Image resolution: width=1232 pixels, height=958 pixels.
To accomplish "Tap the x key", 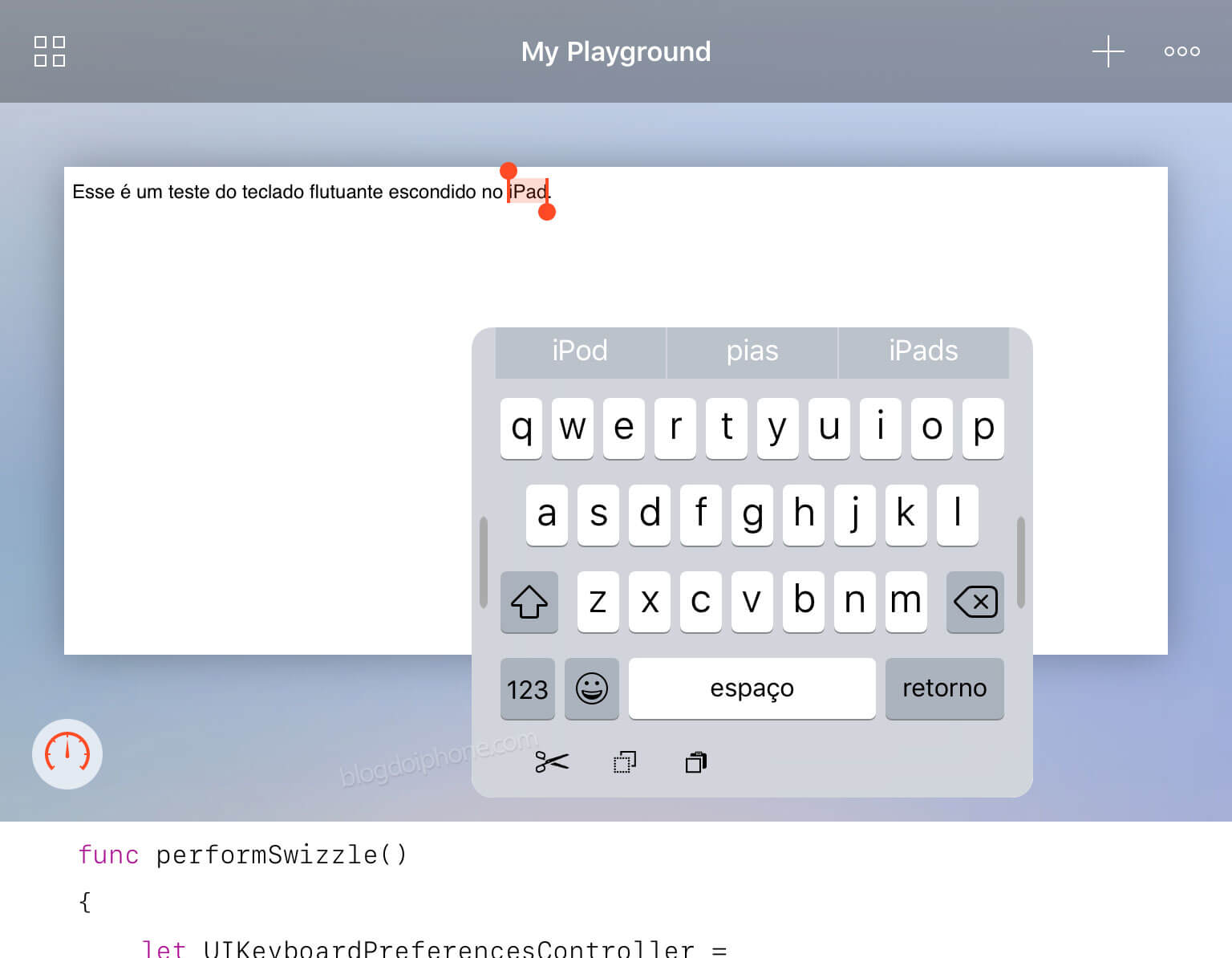I will pos(650,602).
